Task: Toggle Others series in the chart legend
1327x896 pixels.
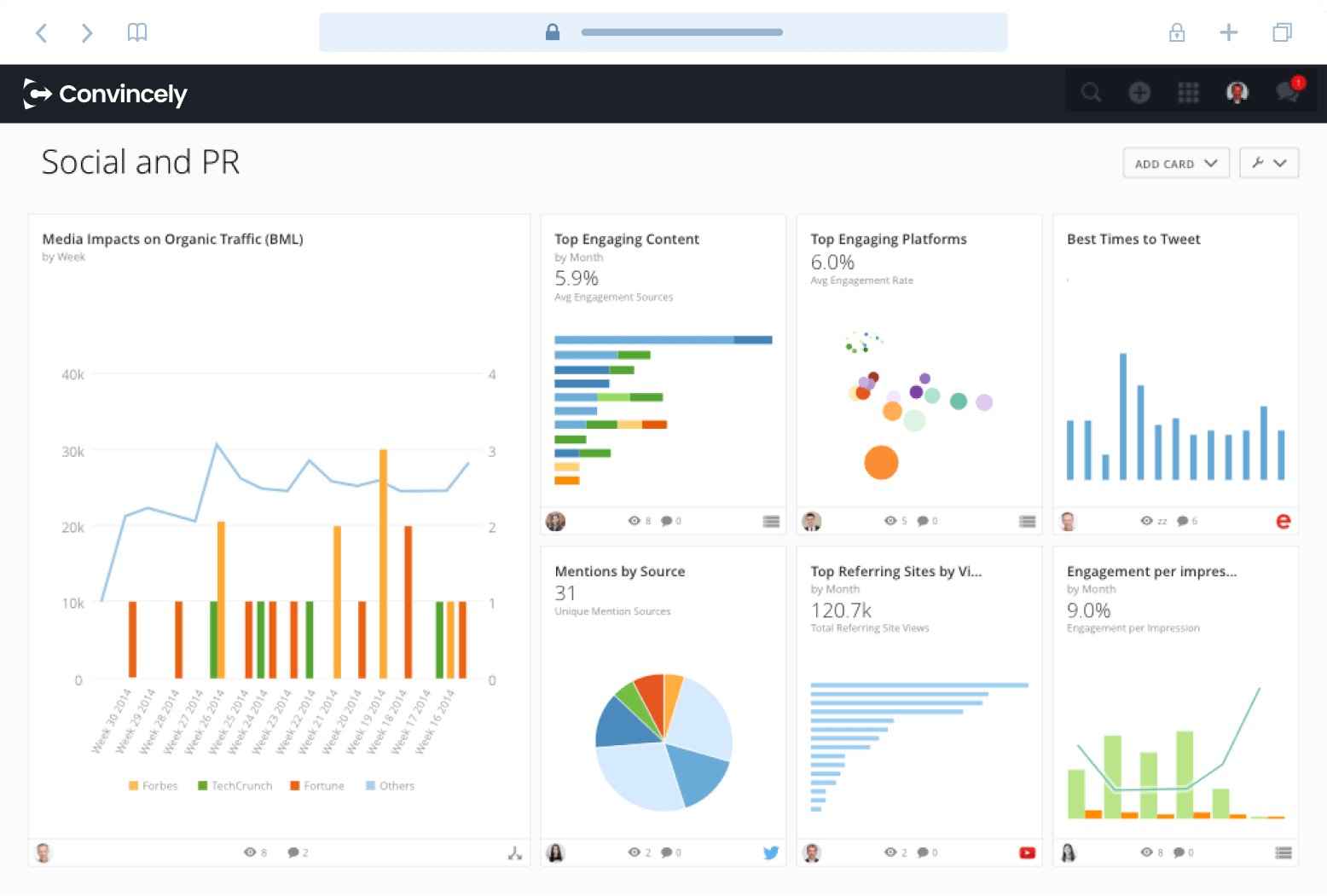Action: point(390,786)
